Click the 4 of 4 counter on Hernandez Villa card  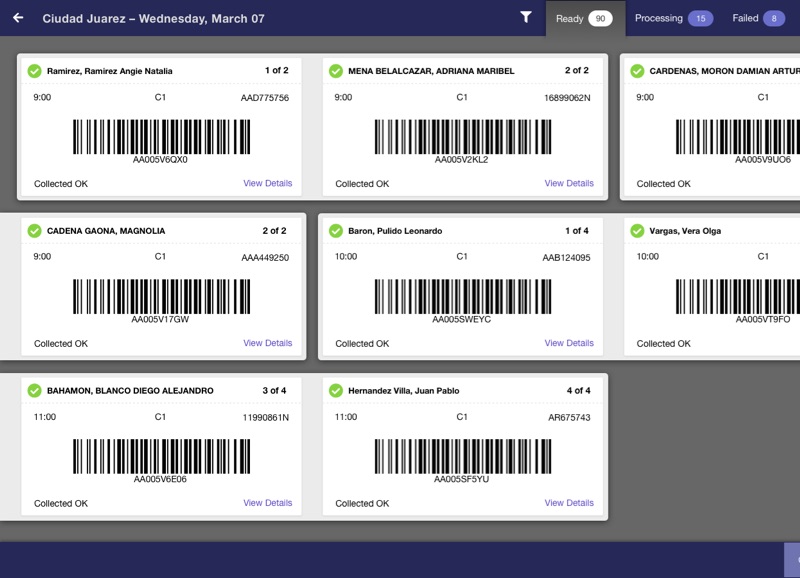point(579,391)
